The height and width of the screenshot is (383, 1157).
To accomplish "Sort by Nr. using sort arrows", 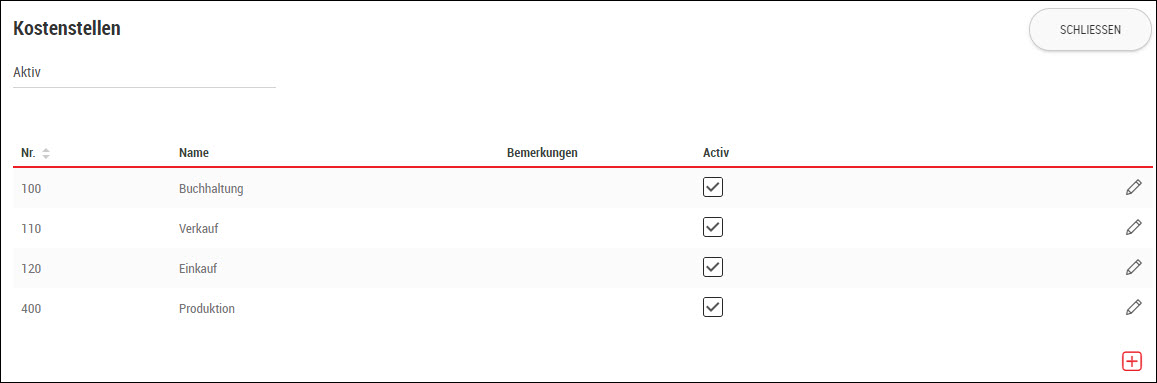I will coord(46,153).
